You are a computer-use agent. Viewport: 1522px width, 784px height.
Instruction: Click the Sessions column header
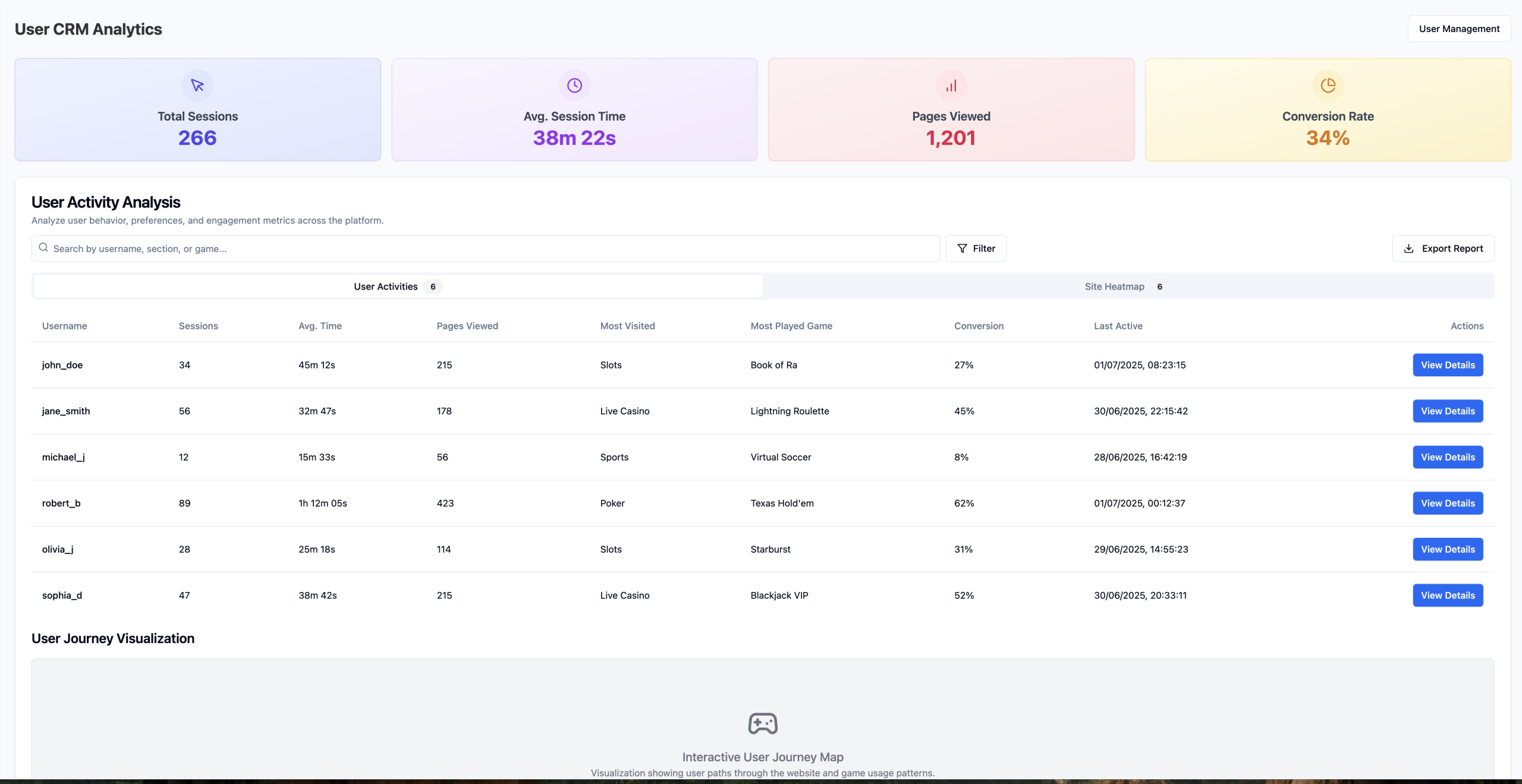(x=198, y=326)
